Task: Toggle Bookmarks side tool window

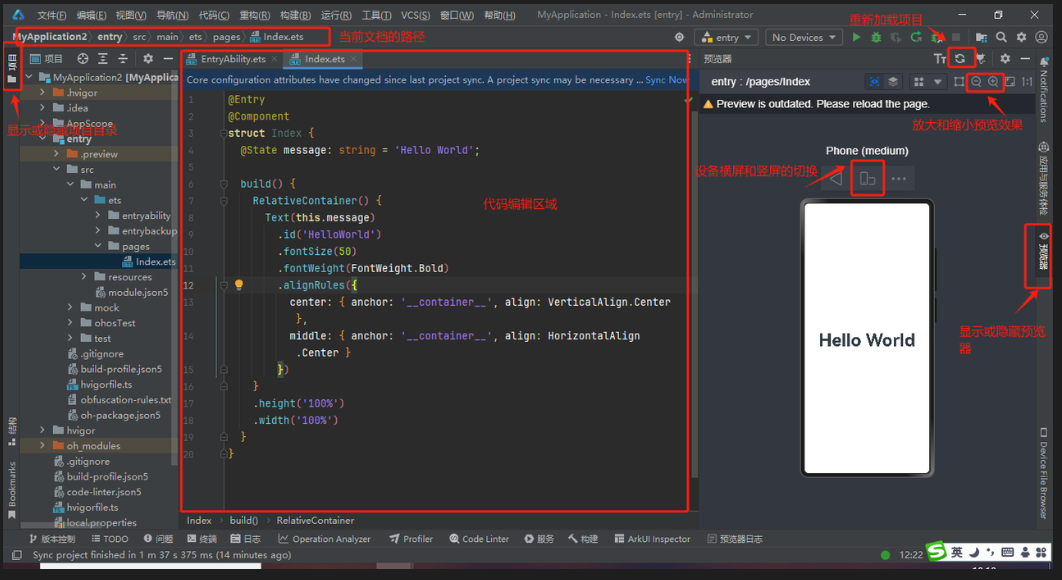Action: 12,489
